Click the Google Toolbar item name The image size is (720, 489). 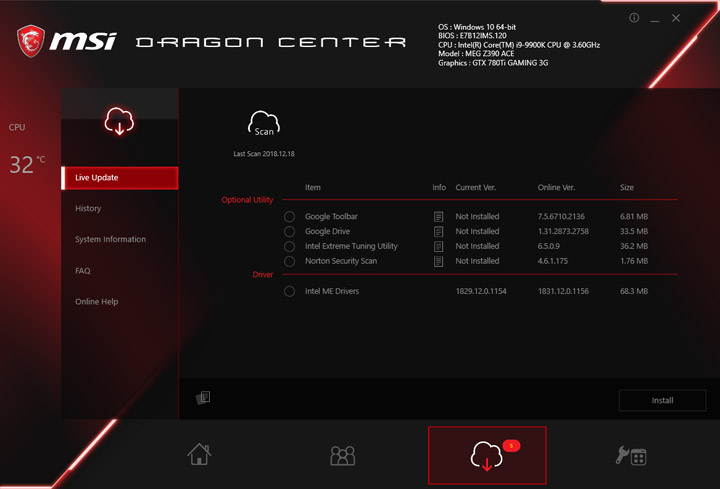tap(331, 216)
